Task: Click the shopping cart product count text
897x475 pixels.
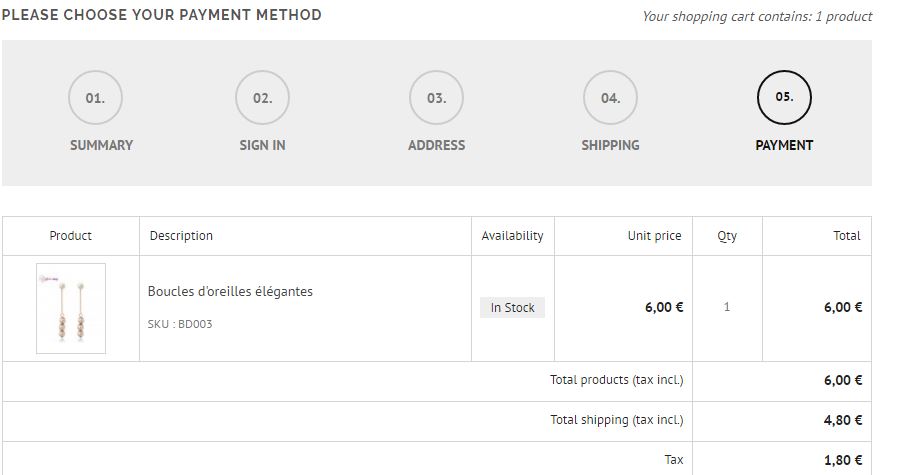Action: coord(757,16)
